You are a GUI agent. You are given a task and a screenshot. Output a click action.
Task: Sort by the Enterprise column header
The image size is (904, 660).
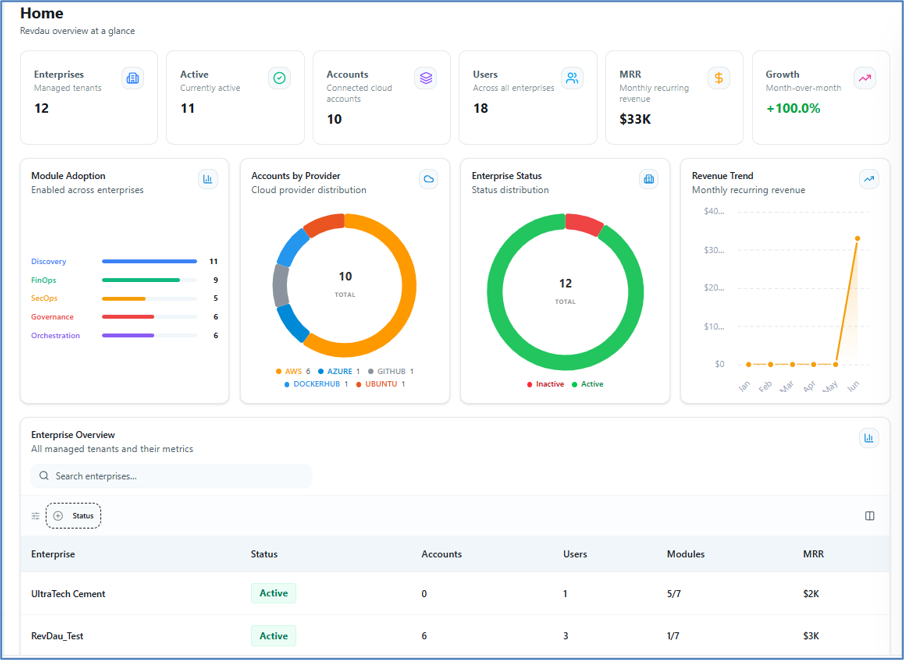[53, 554]
